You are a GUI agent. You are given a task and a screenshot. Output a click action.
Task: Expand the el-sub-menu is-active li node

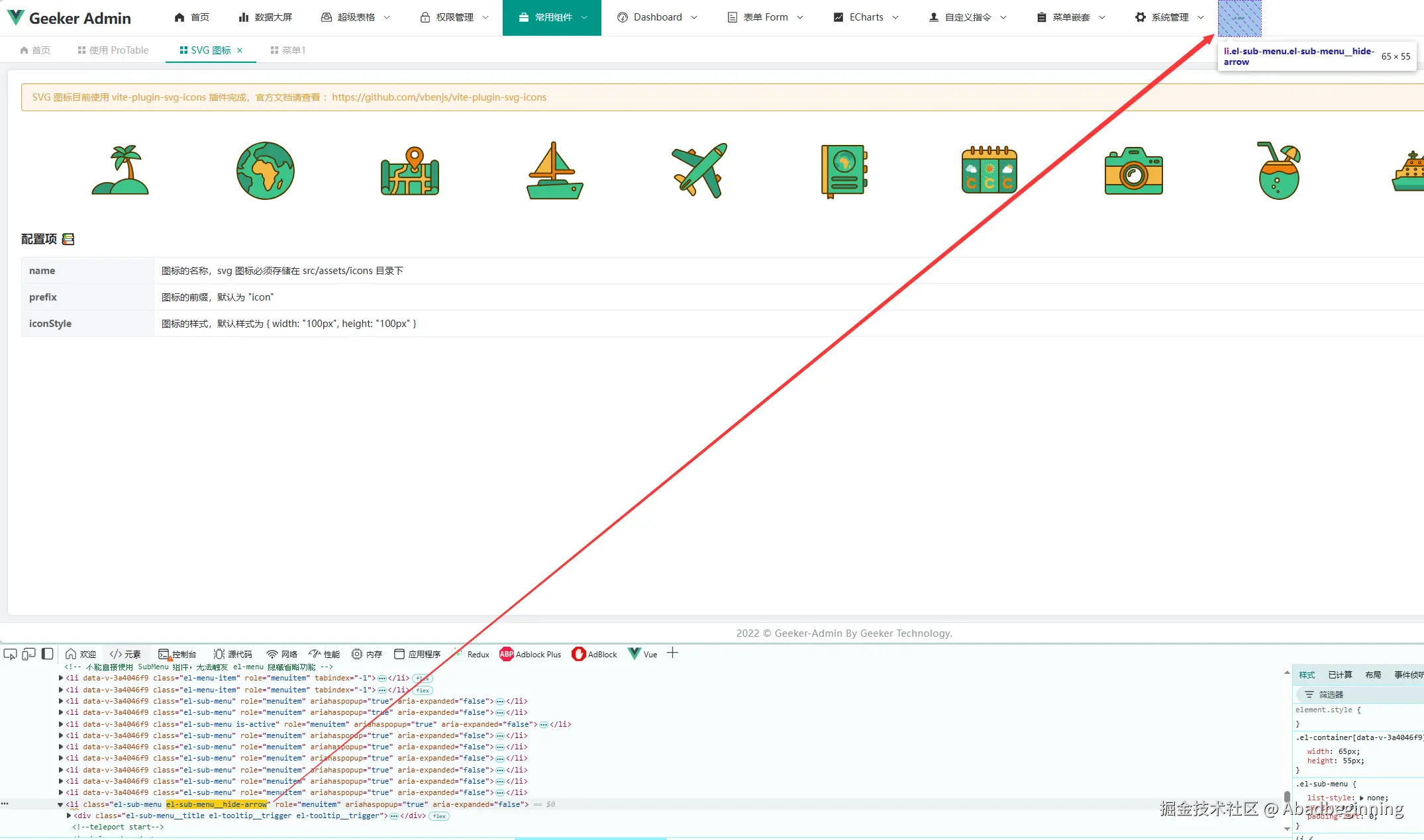61,724
